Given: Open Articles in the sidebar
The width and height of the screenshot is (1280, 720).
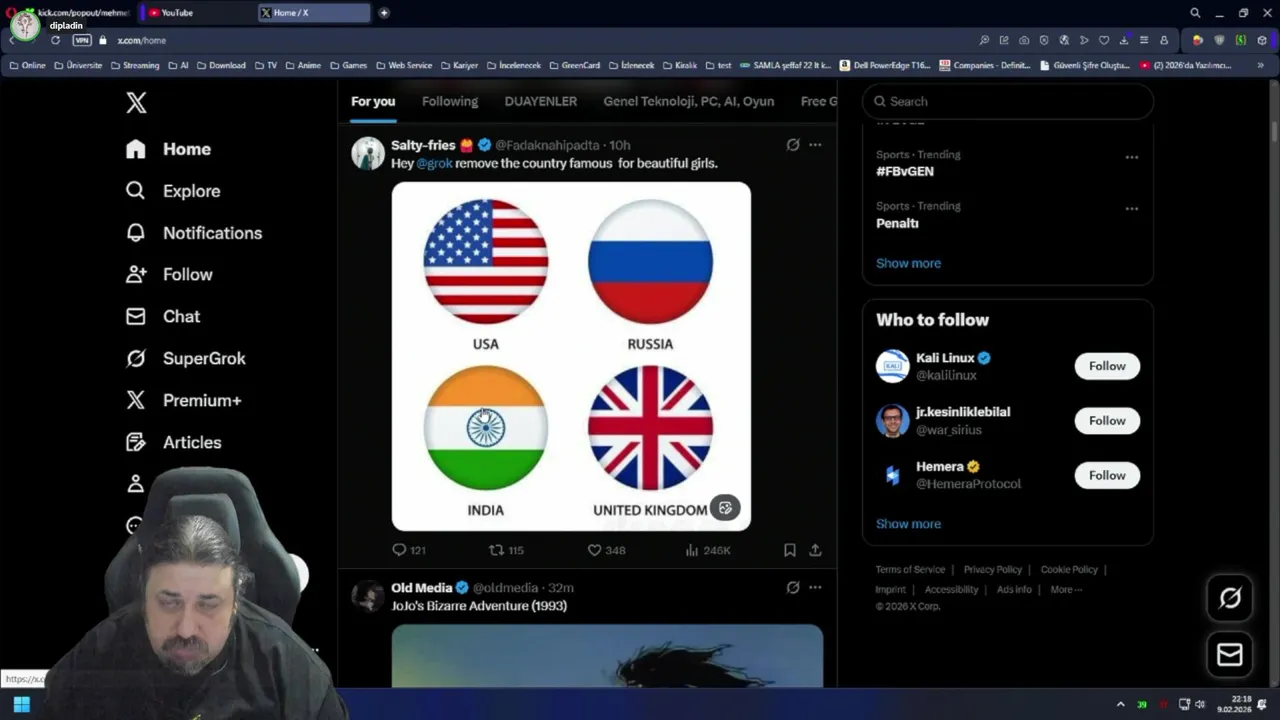Looking at the screenshot, I should (173, 442).
